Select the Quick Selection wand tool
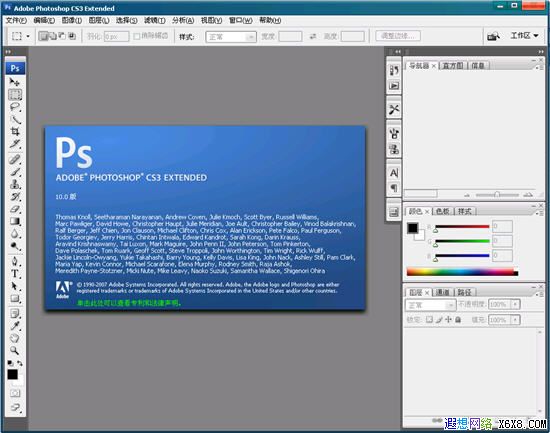This screenshot has height=433, width=550. pos(15,119)
